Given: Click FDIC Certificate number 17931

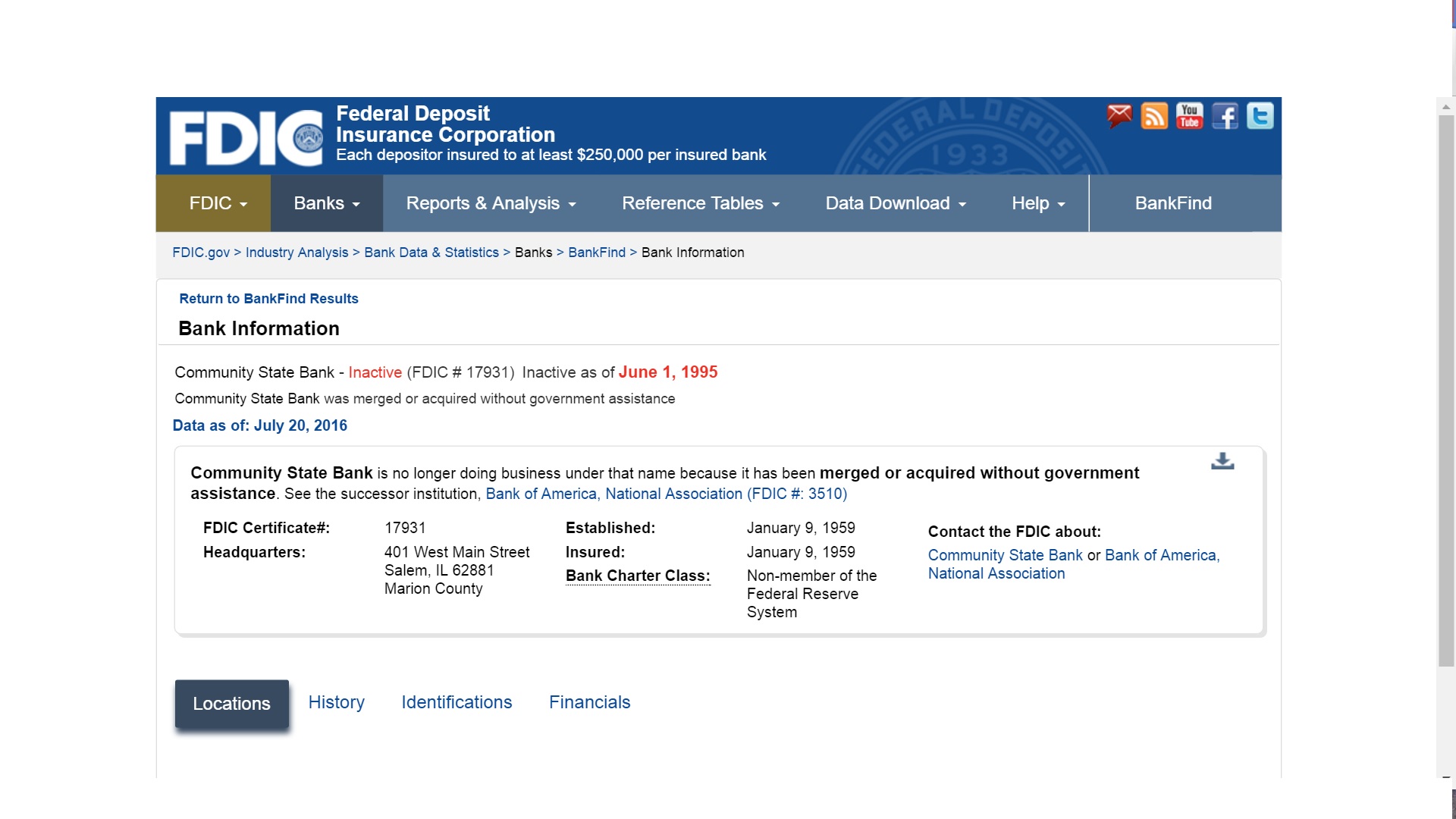Looking at the screenshot, I should (x=406, y=527).
